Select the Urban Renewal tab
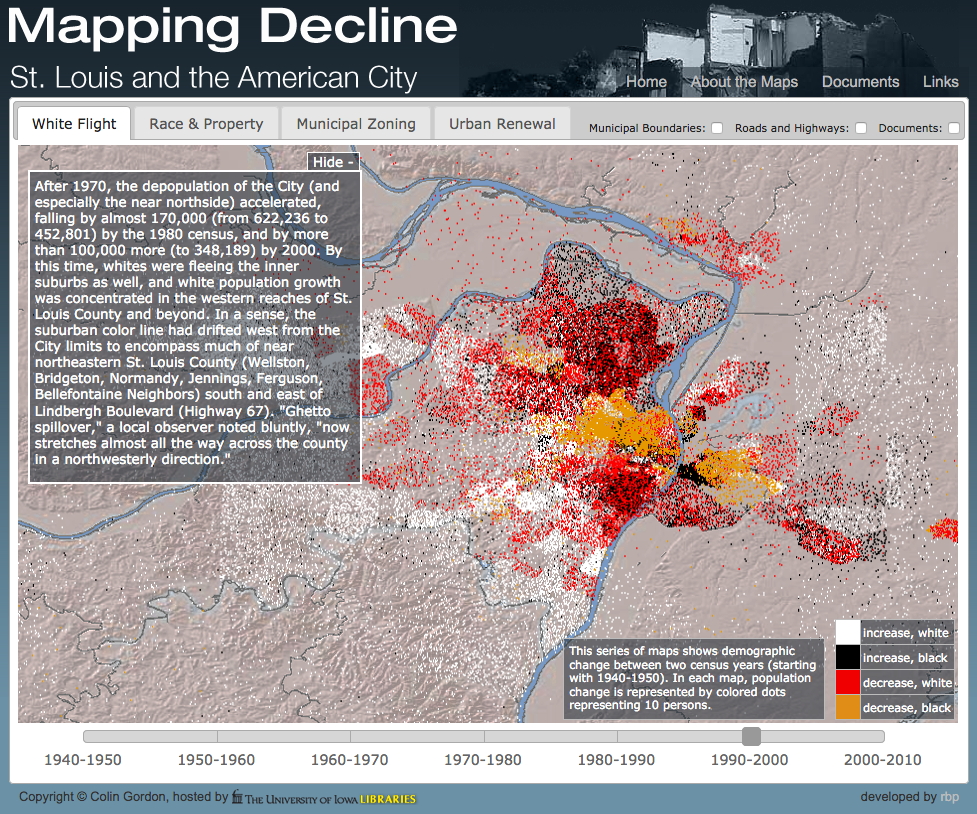Screen dimensions: 977x814 point(502,123)
